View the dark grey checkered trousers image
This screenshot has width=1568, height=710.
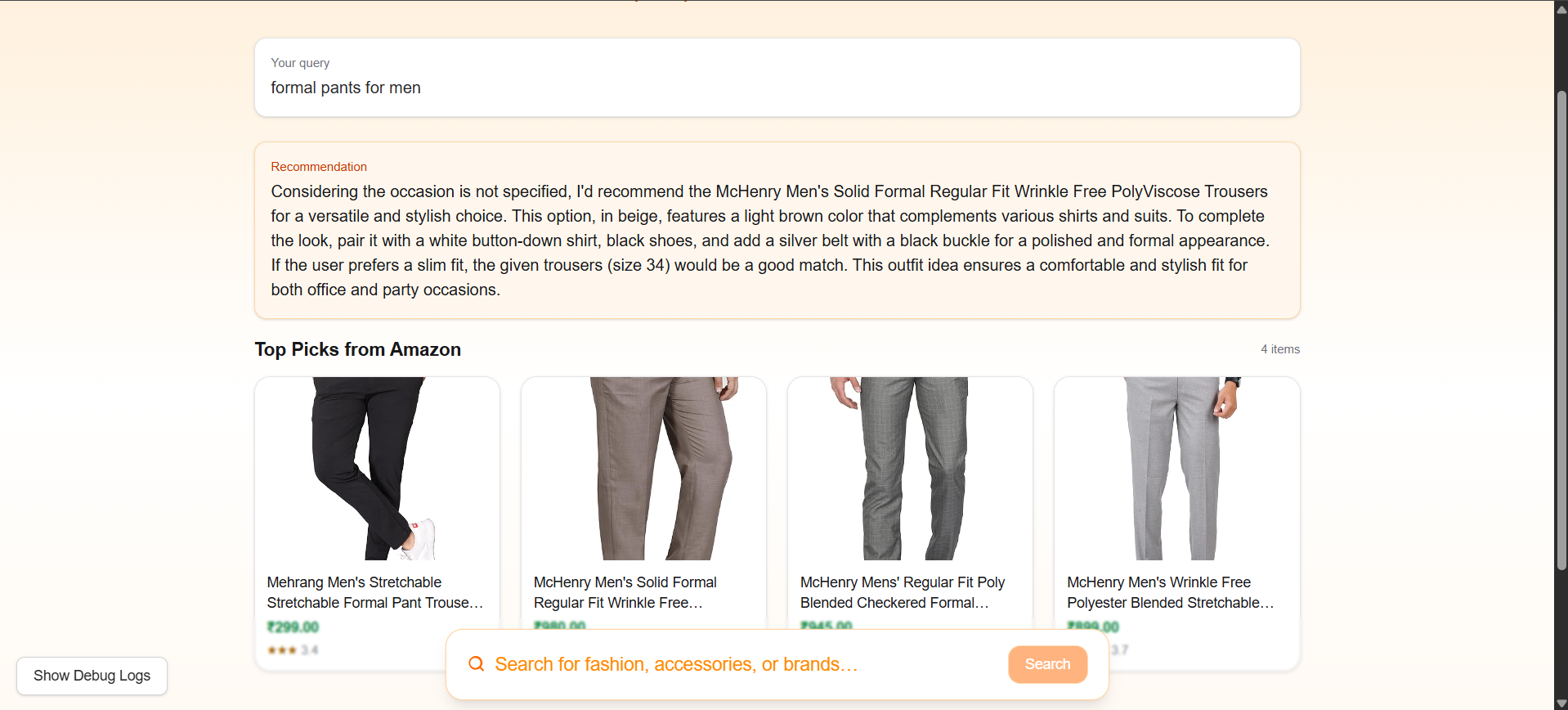pyautogui.click(x=910, y=469)
